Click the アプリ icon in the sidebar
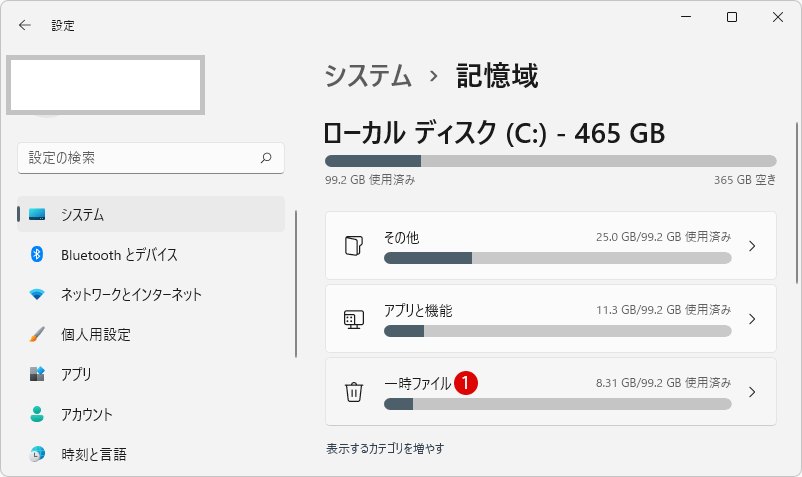 click(37, 374)
